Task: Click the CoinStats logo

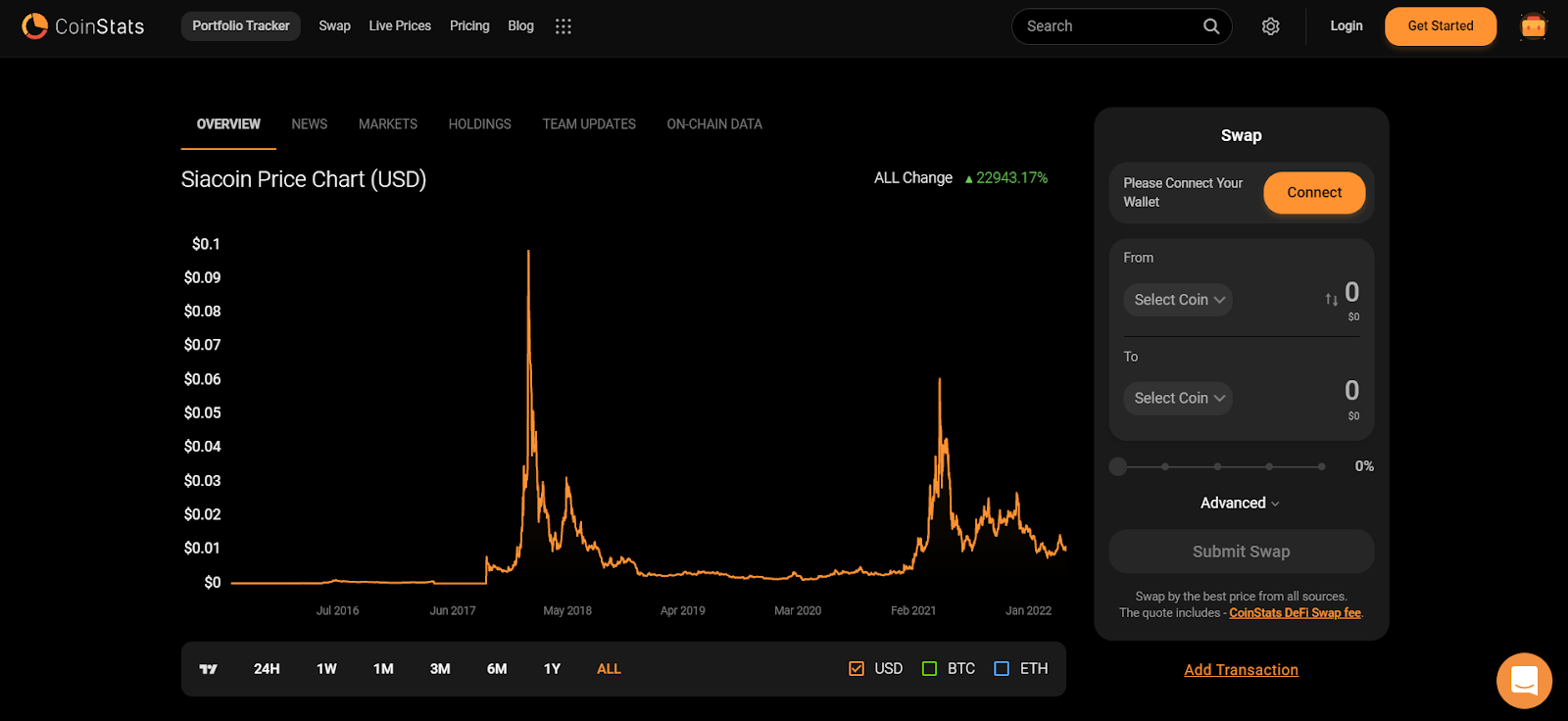Action: 83,26
